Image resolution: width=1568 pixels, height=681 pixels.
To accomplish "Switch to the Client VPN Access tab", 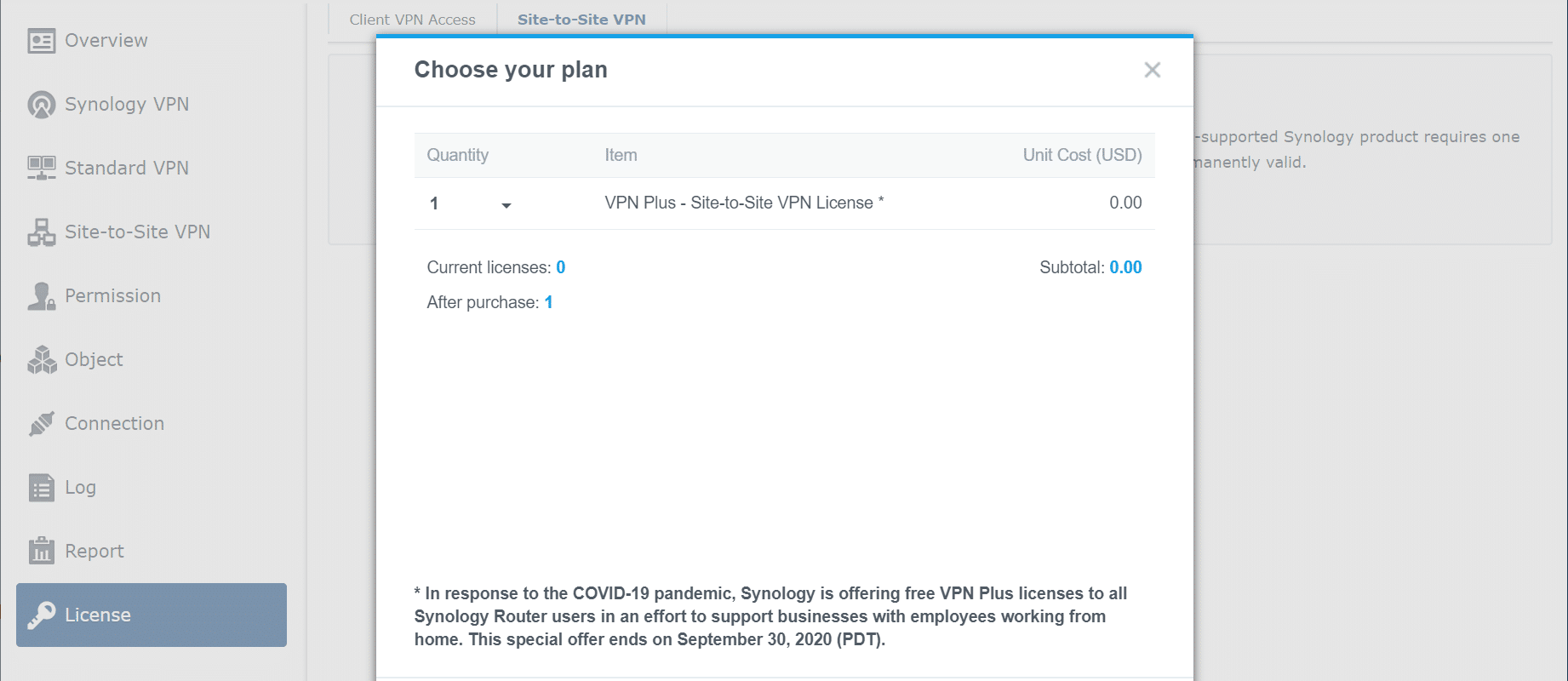I will (412, 20).
